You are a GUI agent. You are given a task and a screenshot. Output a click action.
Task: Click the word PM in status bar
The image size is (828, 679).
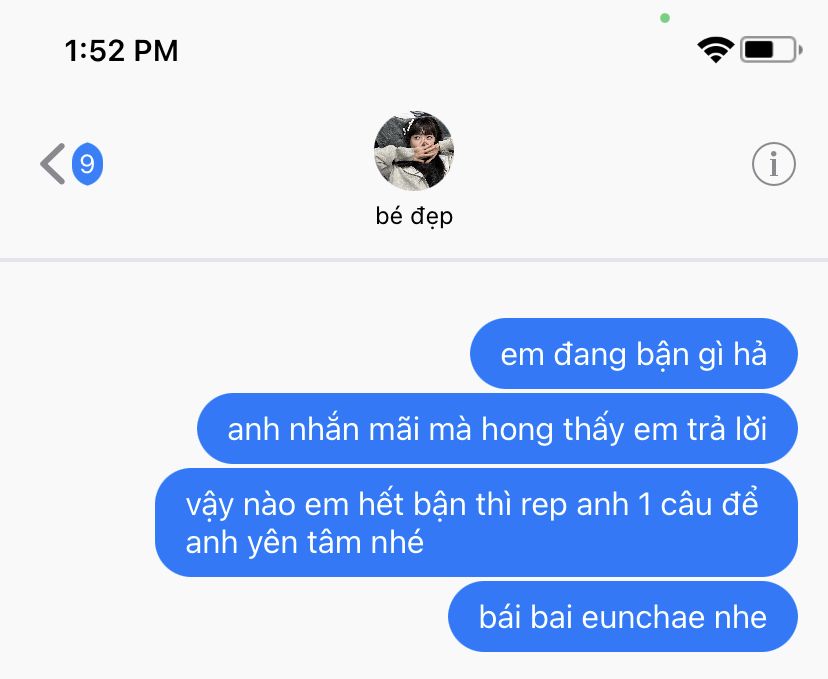pos(156,51)
